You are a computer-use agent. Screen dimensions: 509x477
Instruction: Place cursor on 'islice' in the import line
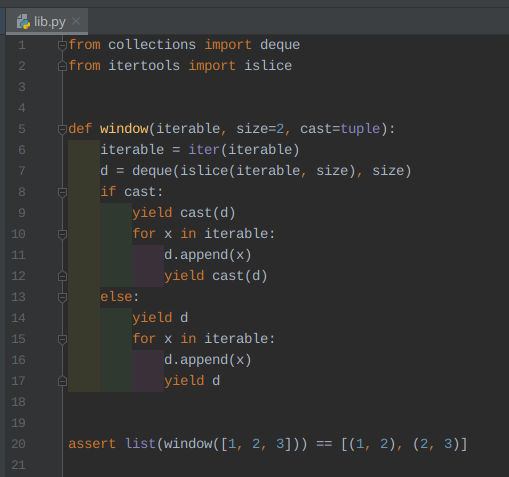pos(268,66)
